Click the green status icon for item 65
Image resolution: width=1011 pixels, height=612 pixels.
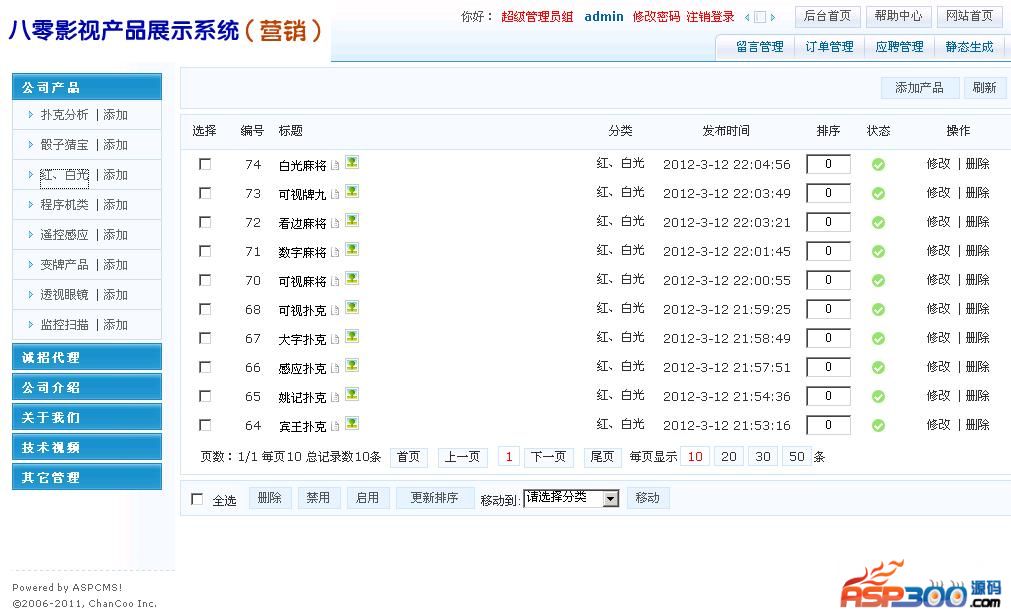tap(878, 397)
